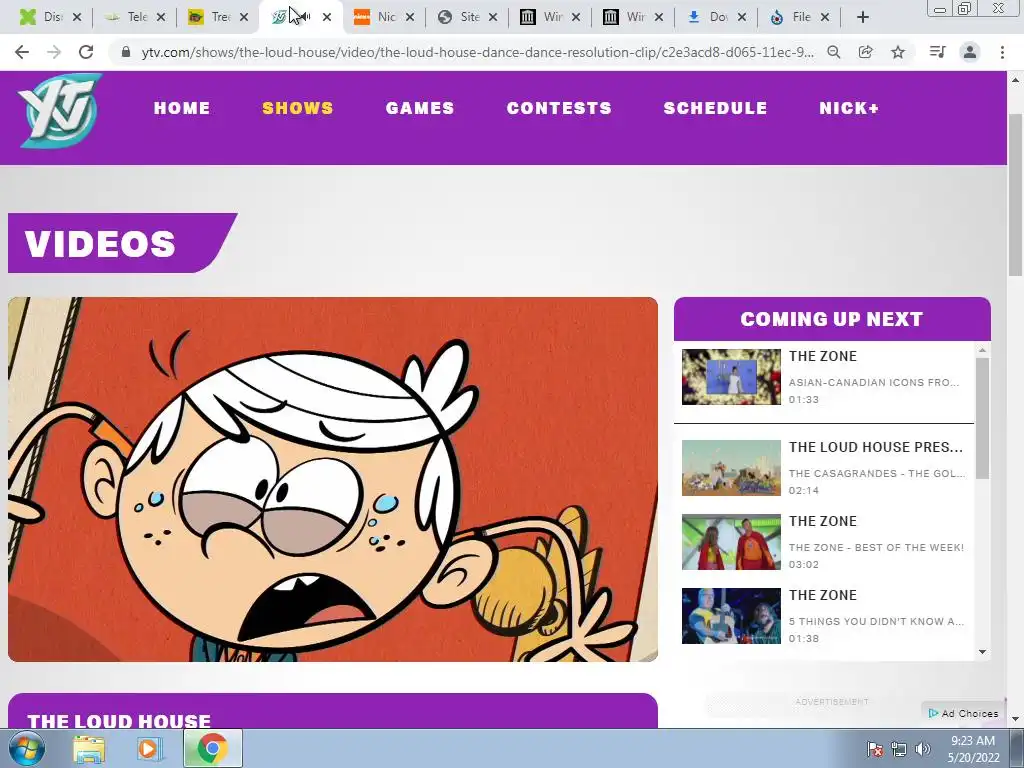Click the Chrome taskbar icon
This screenshot has height=768, width=1024.
click(212, 749)
